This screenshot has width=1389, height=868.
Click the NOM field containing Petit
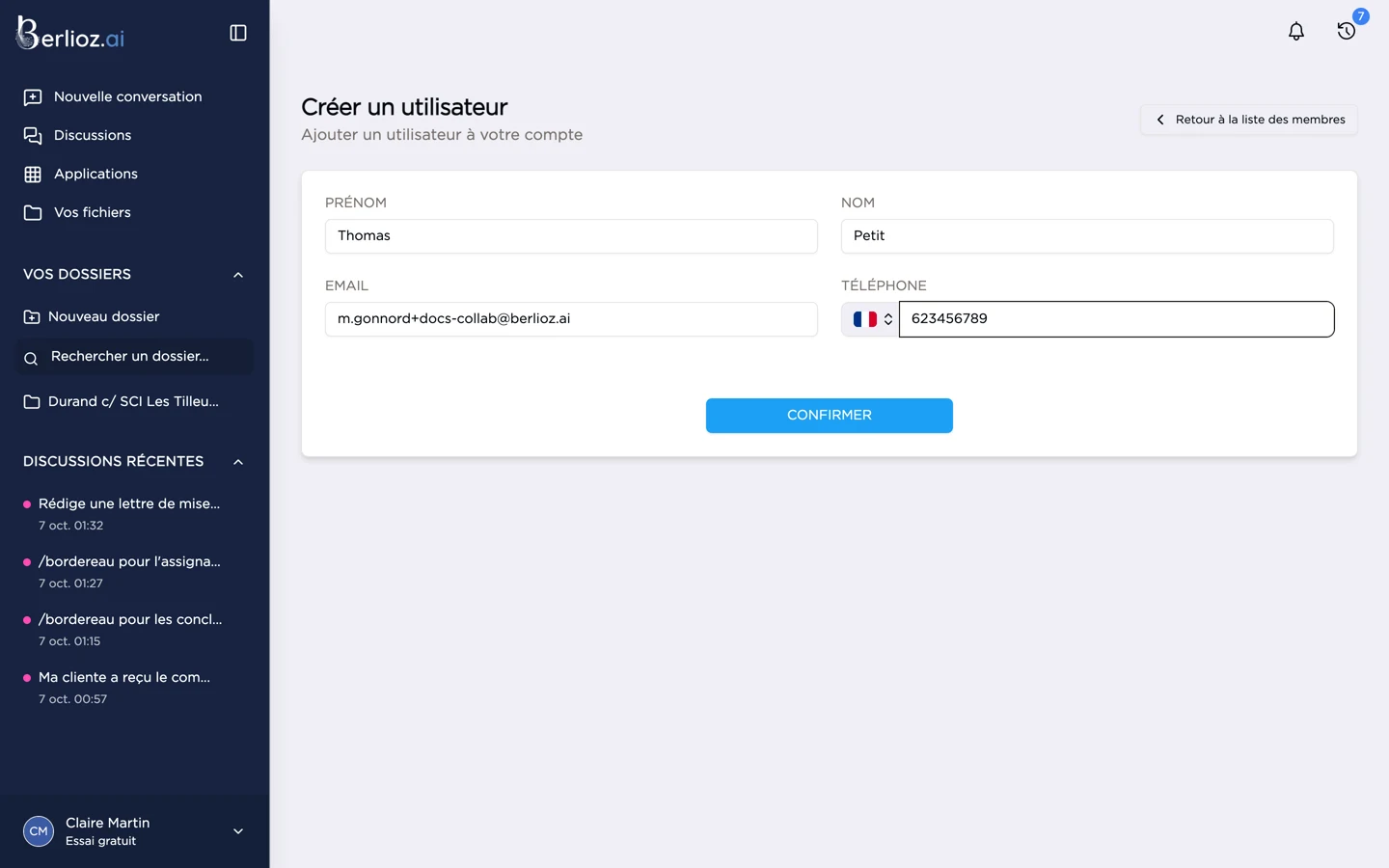pyautogui.click(x=1087, y=236)
